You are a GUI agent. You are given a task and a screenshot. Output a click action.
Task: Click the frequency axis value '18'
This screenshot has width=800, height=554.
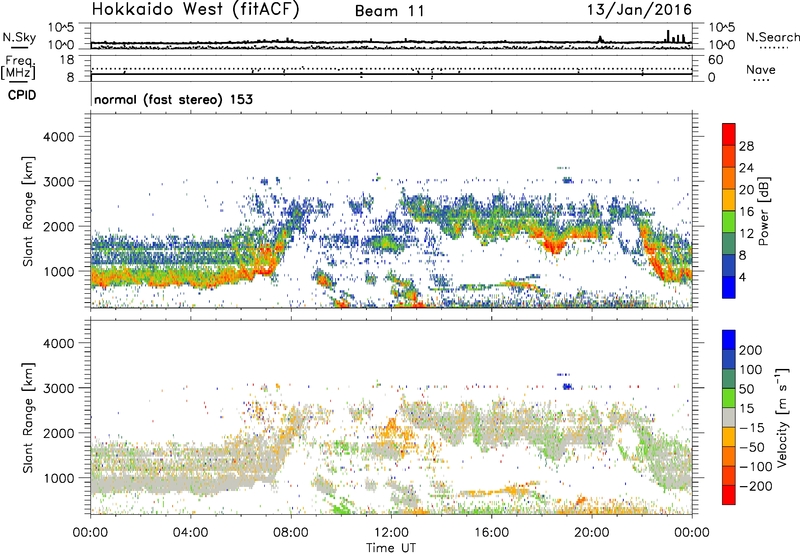click(68, 60)
